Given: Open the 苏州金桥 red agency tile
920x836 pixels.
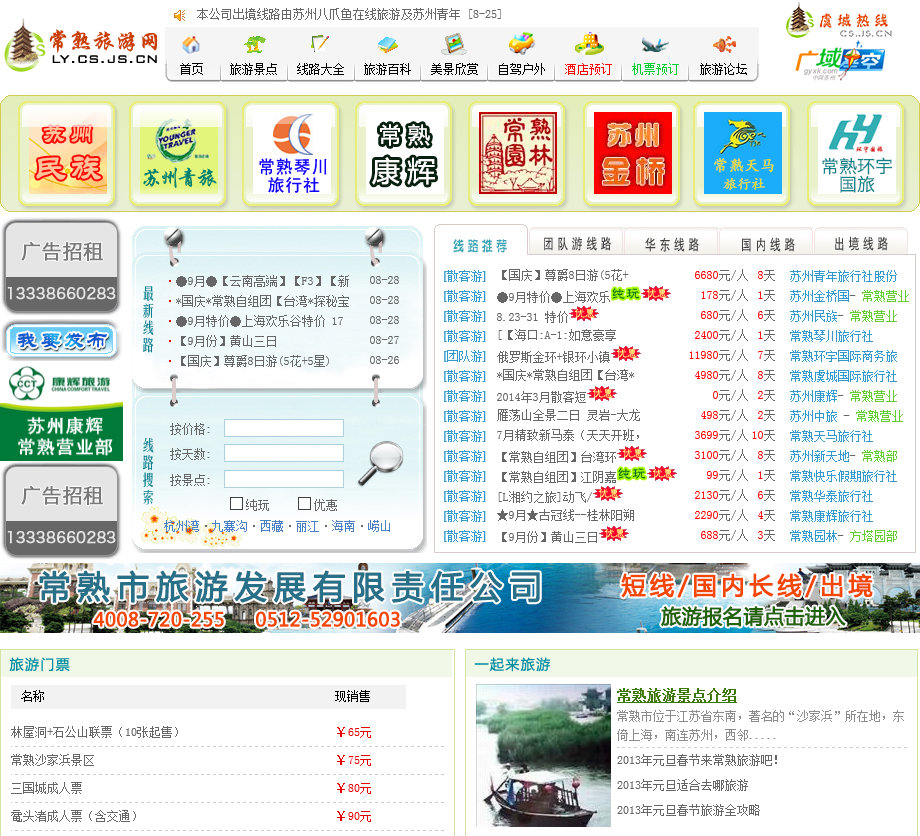Looking at the screenshot, I should click(x=632, y=154).
